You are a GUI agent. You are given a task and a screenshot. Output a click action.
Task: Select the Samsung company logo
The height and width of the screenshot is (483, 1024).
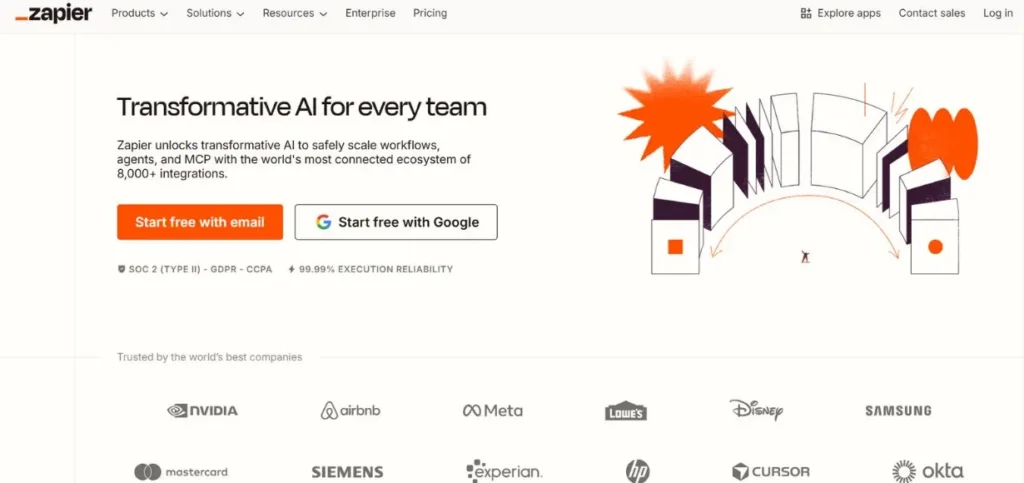pos(898,411)
